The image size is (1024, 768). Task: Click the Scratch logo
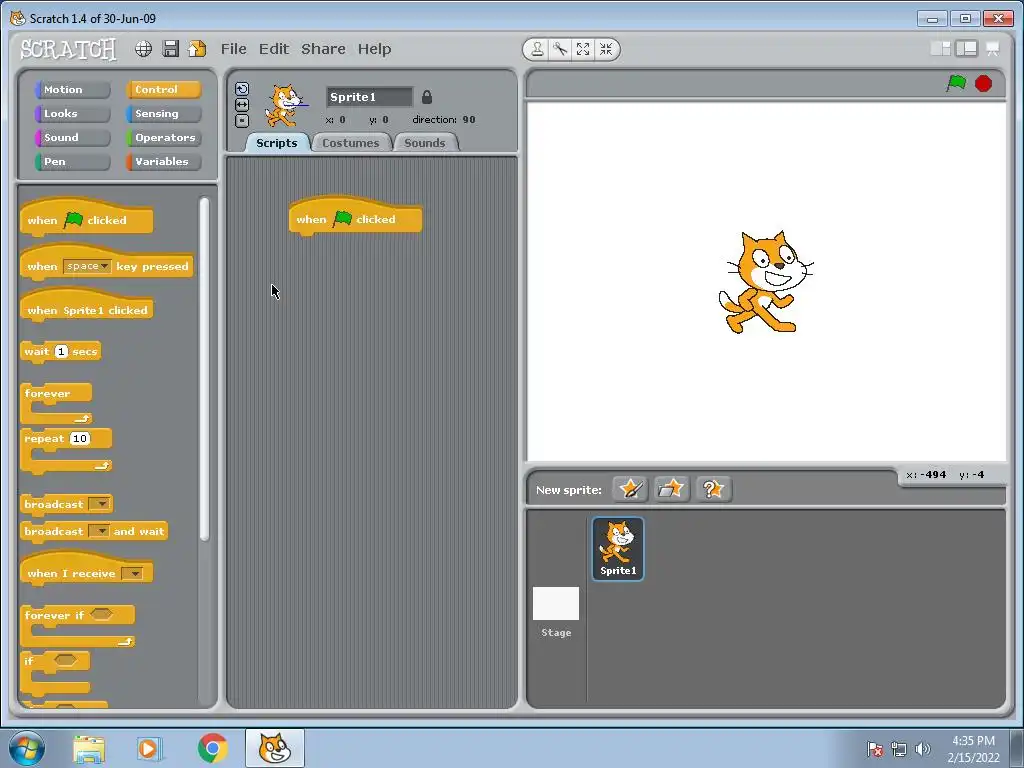tap(68, 49)
